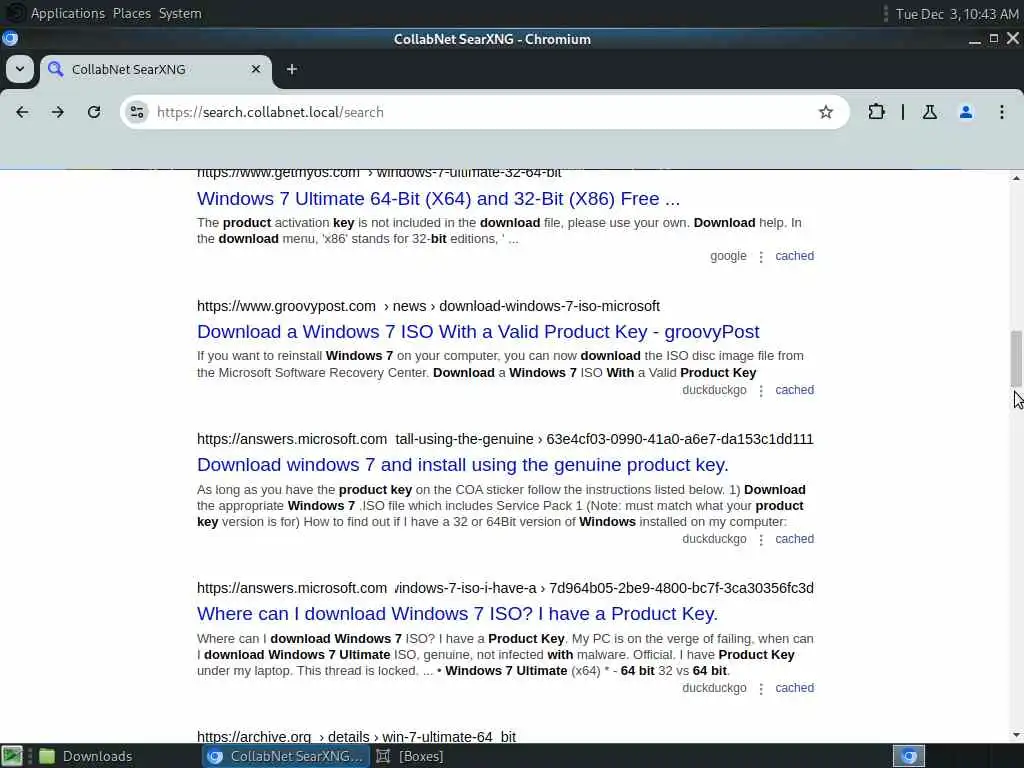Bookmark this page with the star
1024x768 pixels.
pyautogui.click(x=825, y=112)
